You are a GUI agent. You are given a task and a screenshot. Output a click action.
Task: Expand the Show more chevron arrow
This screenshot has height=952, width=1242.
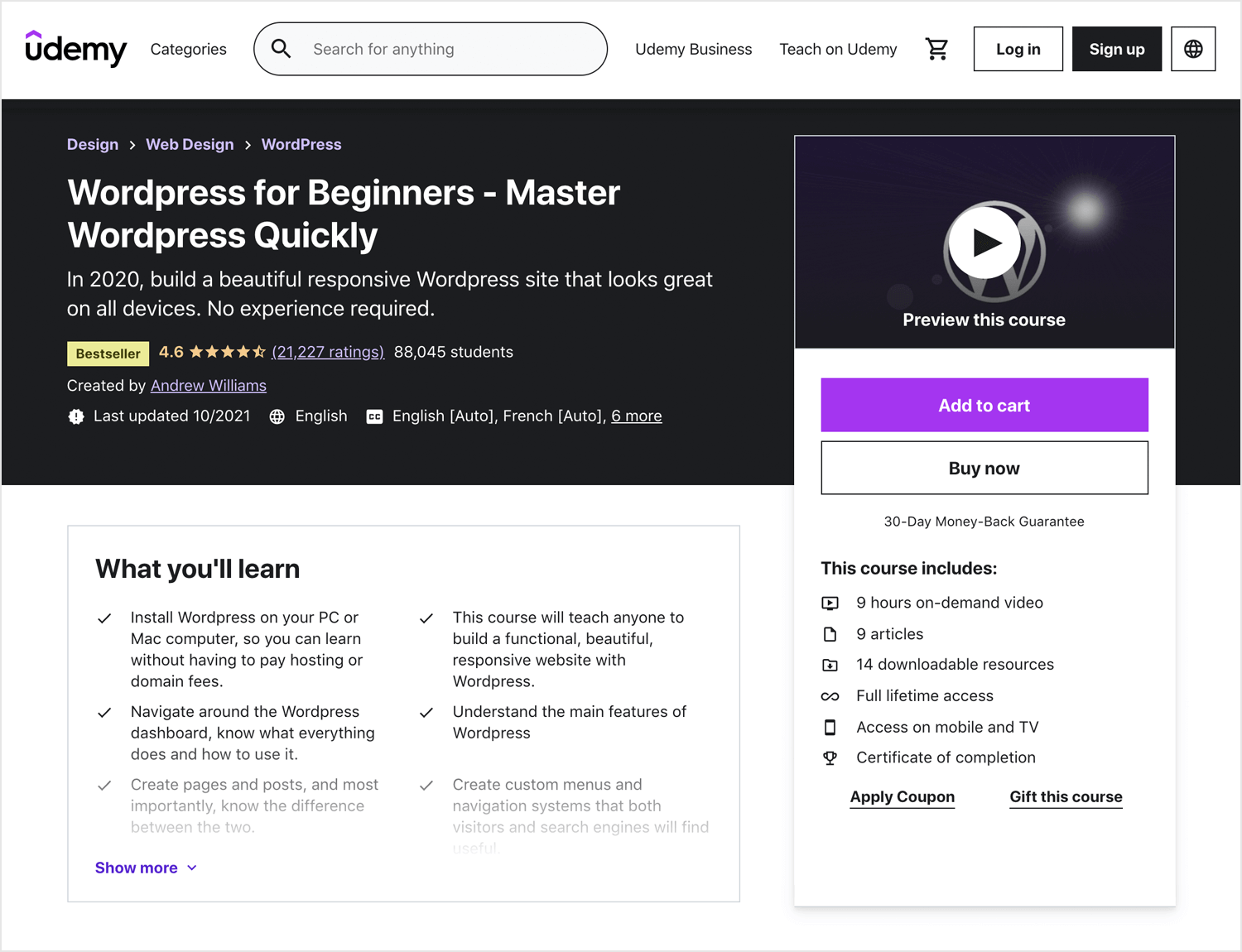(192, 868)
